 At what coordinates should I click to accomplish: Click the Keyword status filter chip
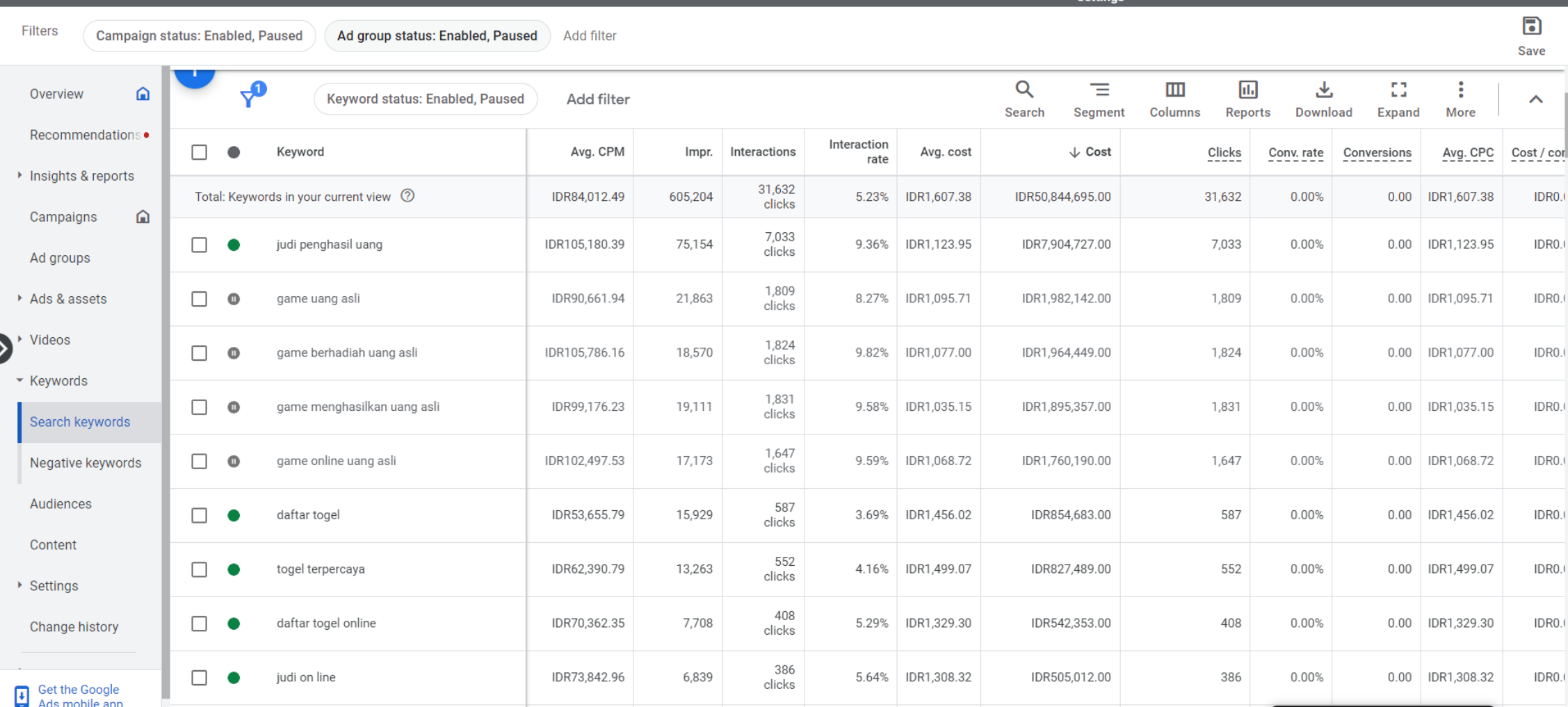pos(425,99)
